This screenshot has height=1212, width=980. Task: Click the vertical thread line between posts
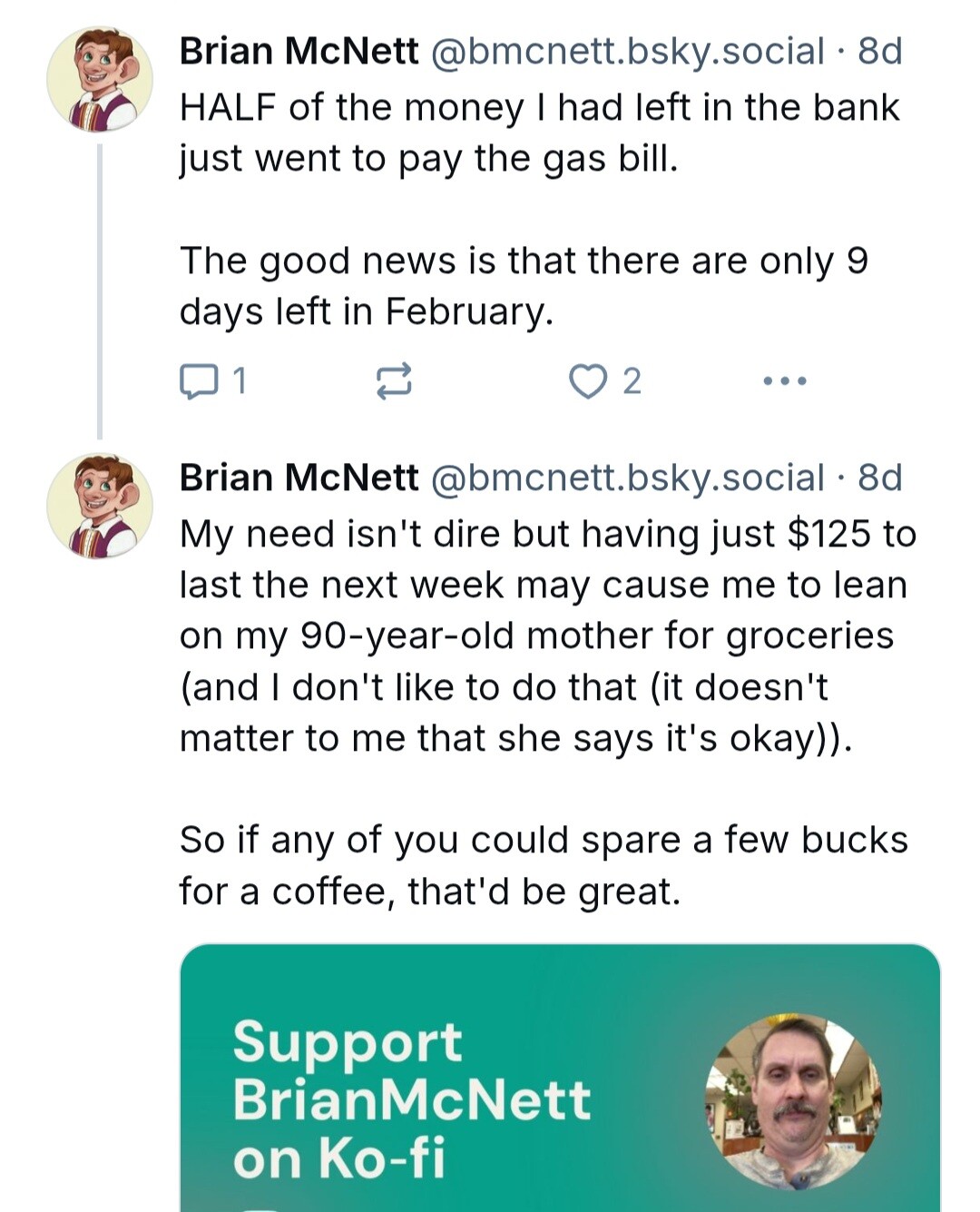pyautogui.click(x=100, y=291)
